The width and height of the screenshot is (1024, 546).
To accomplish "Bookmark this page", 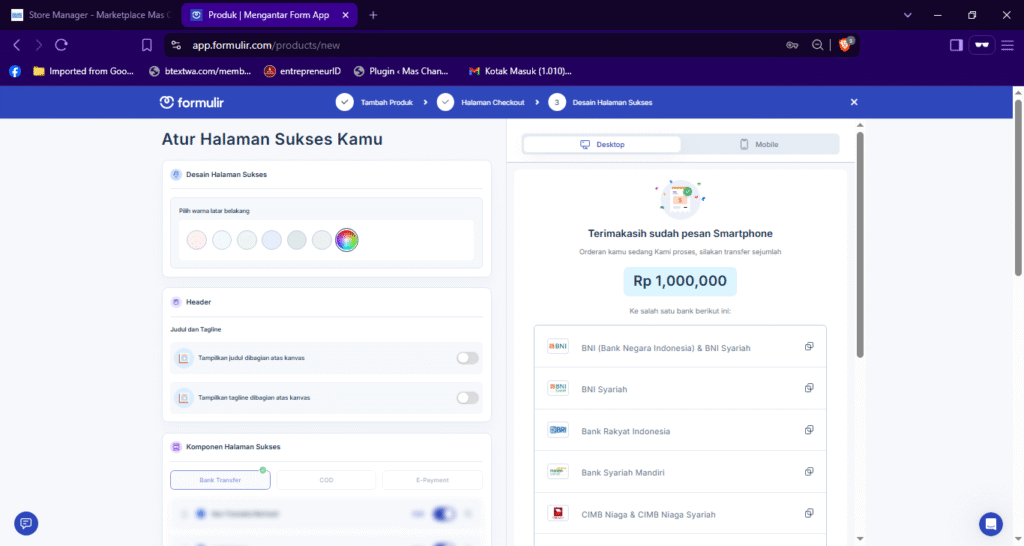I will pos(147,45).
